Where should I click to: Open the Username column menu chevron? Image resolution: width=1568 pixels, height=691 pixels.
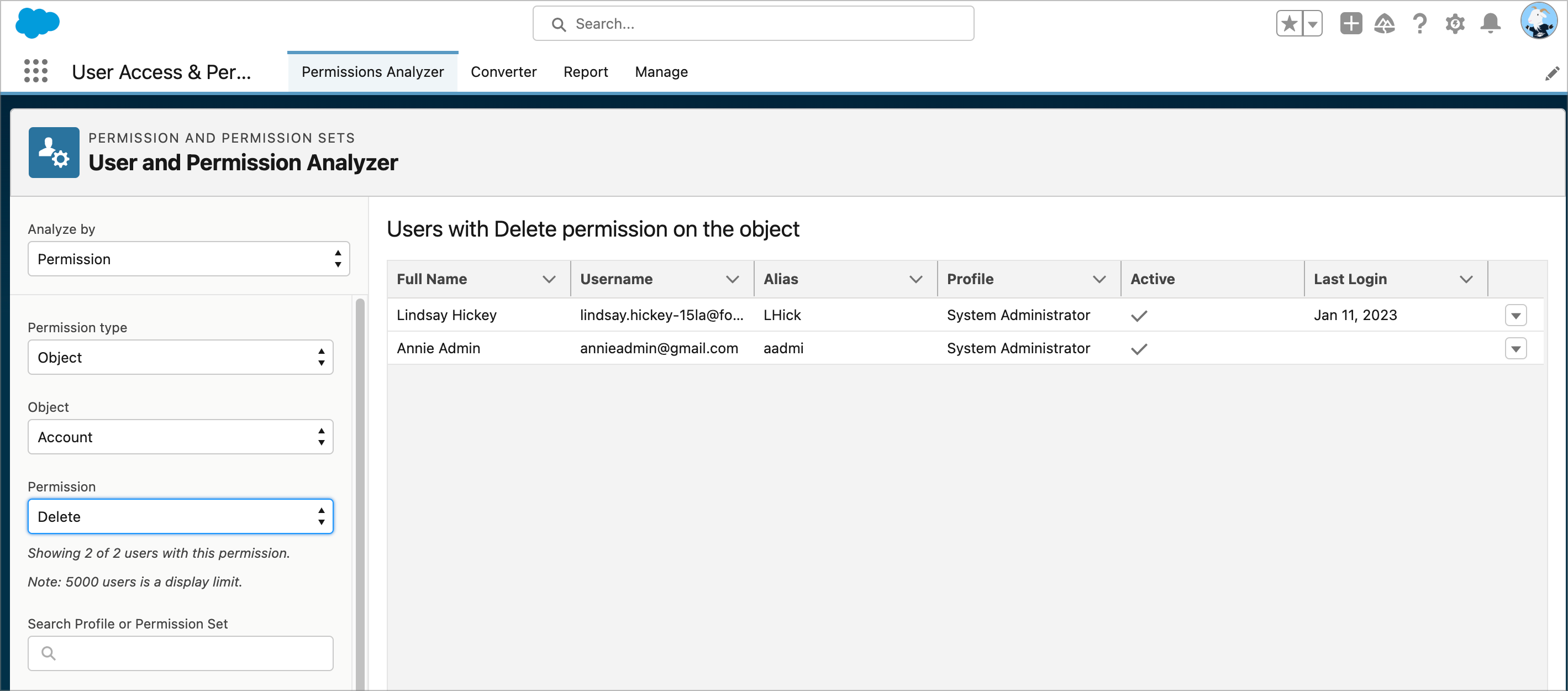click(732, 280)
